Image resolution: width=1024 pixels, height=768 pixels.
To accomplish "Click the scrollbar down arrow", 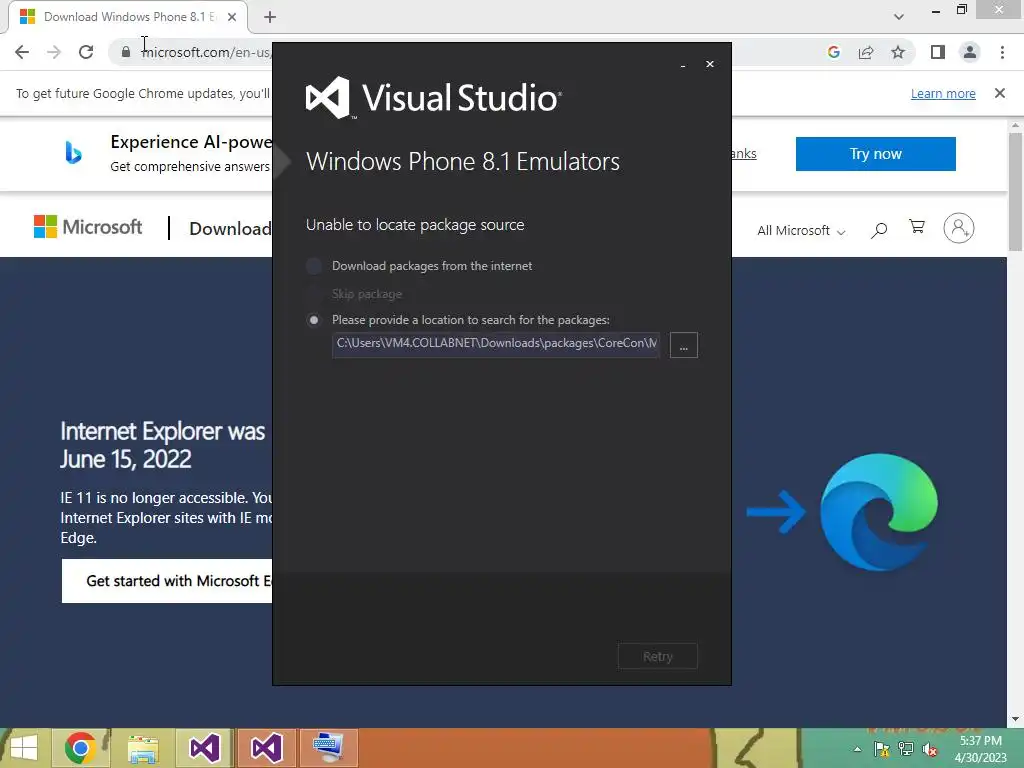I will tap(1015, 720).
